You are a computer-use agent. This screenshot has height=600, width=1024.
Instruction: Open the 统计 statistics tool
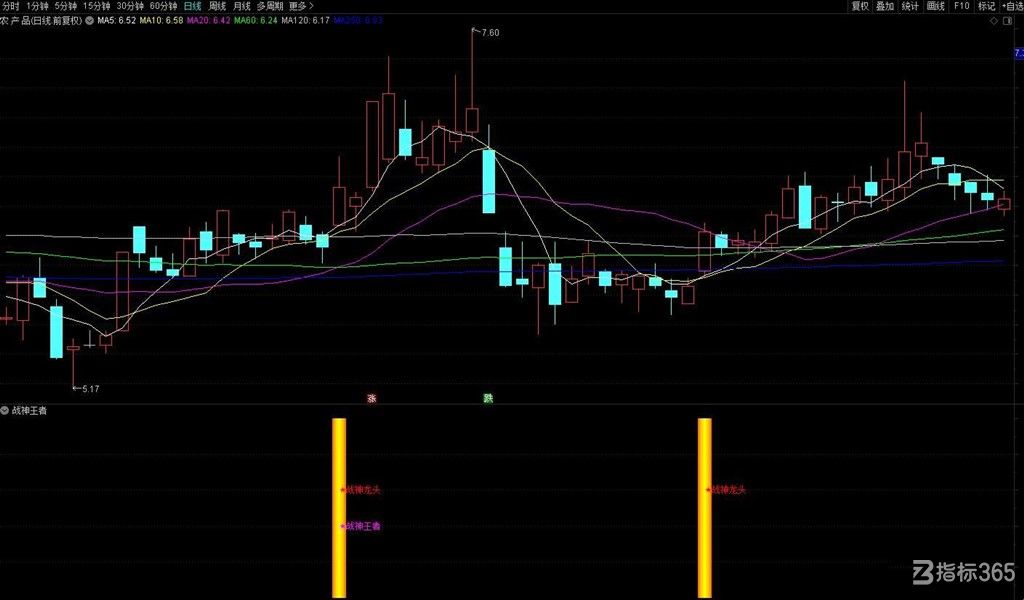(910, 6)
